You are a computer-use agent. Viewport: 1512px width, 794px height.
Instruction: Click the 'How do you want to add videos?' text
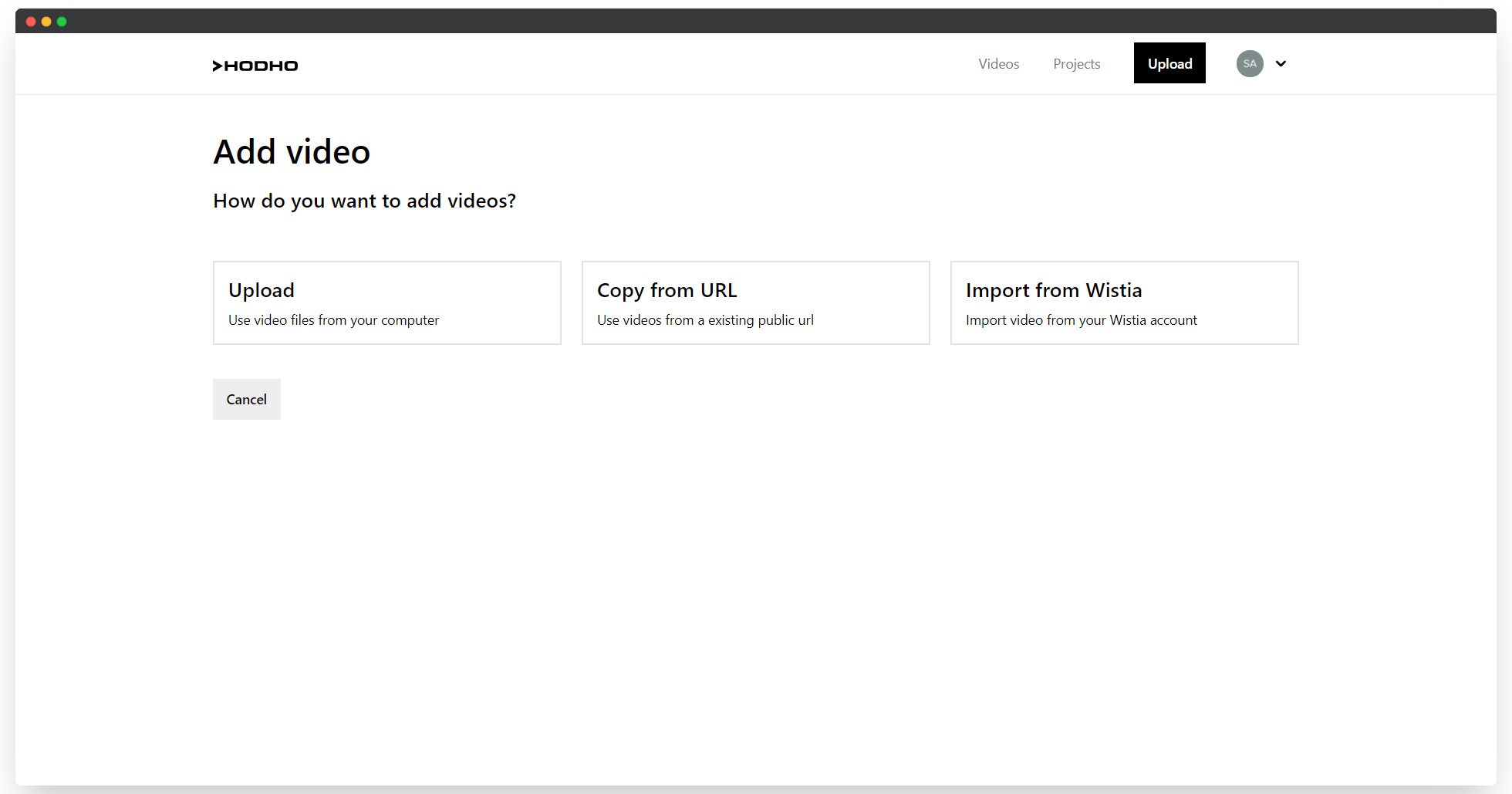point(364,201)
